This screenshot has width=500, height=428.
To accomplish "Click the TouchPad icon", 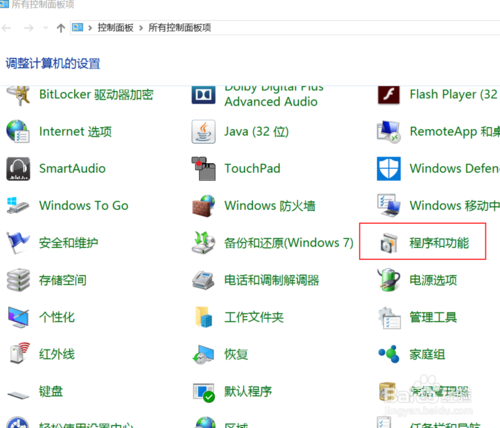I will (x=203, y=169).
